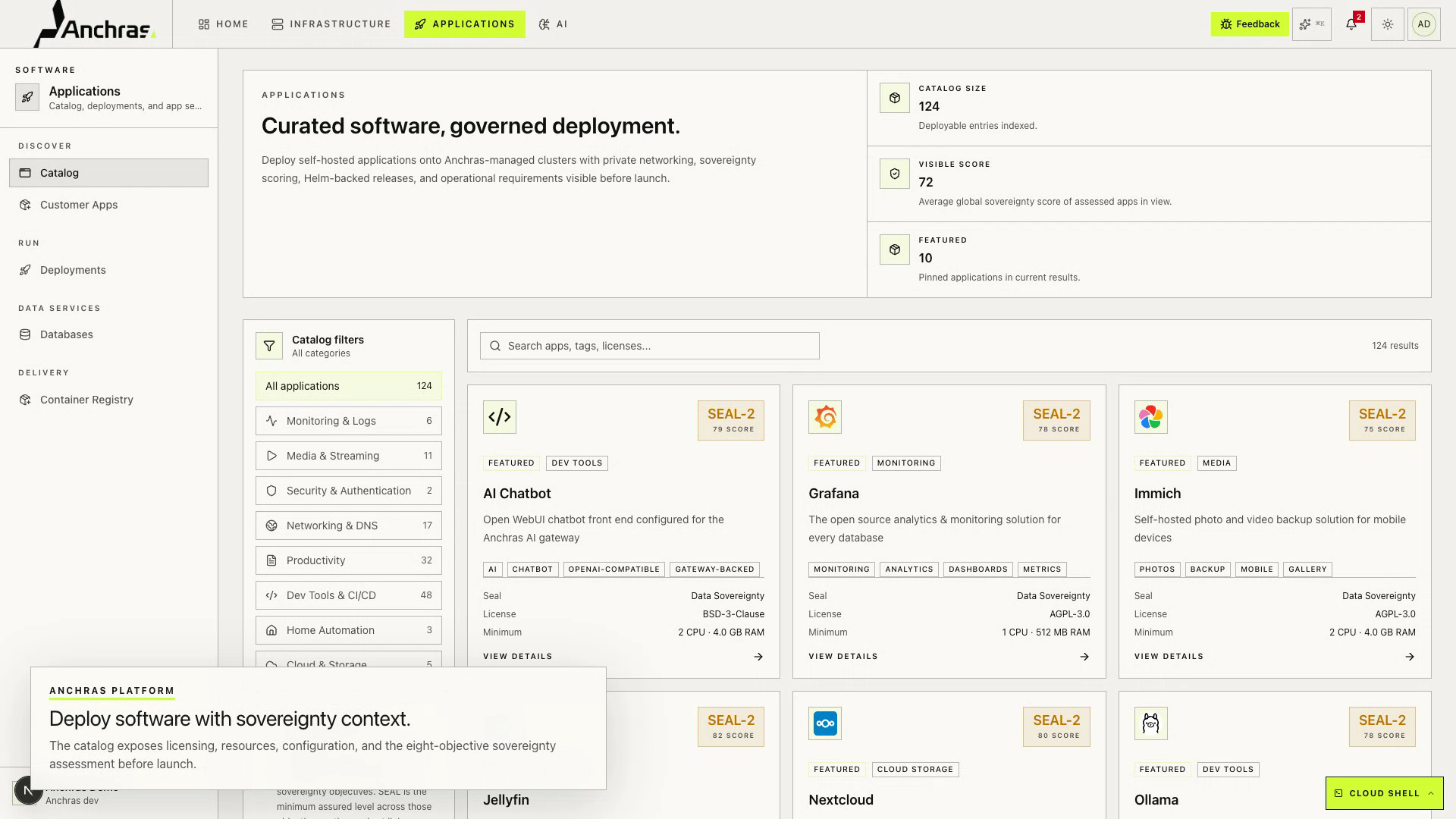1456x819 pixels.
Task: Toggle the light theme sun icon
Action: 1388,24
